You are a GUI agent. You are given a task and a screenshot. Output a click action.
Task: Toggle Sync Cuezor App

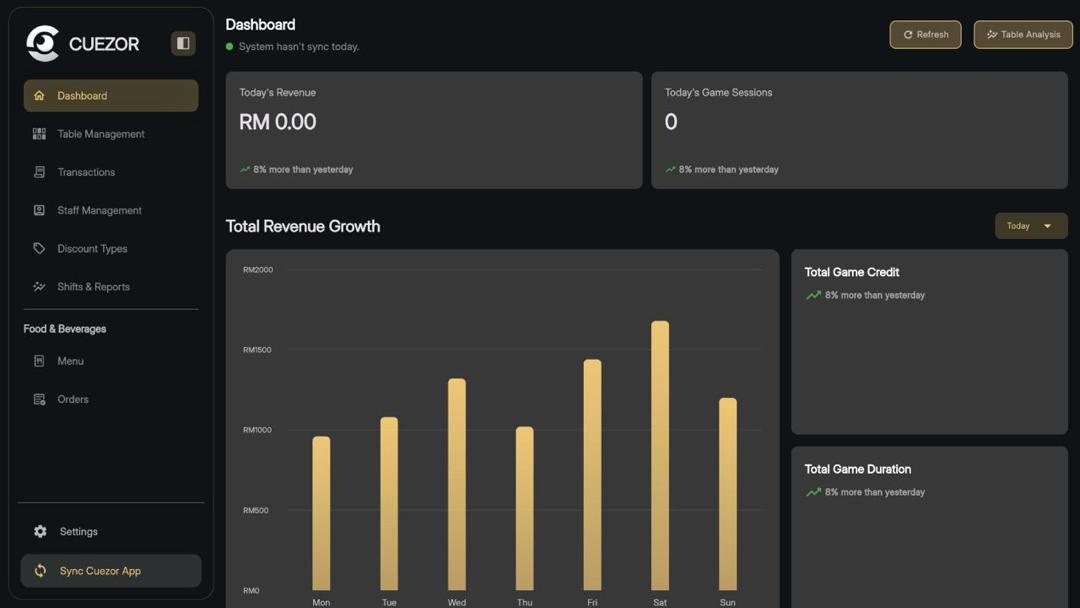pyautogui.click(x=110, y=570)
